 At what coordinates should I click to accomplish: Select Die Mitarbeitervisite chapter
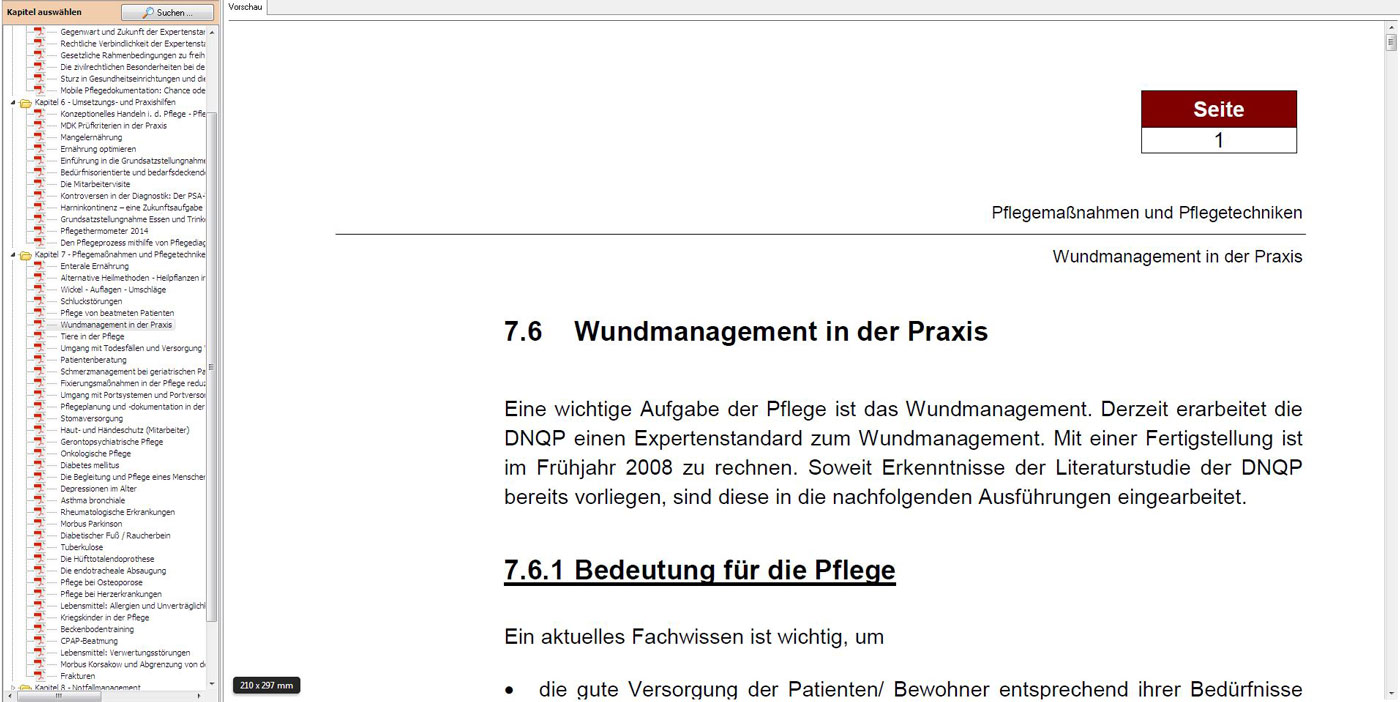tap(95, 185)
